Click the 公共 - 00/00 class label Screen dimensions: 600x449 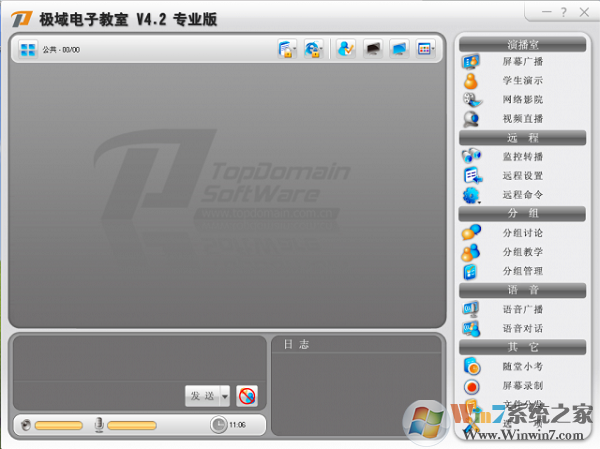[x=61, y=50]
